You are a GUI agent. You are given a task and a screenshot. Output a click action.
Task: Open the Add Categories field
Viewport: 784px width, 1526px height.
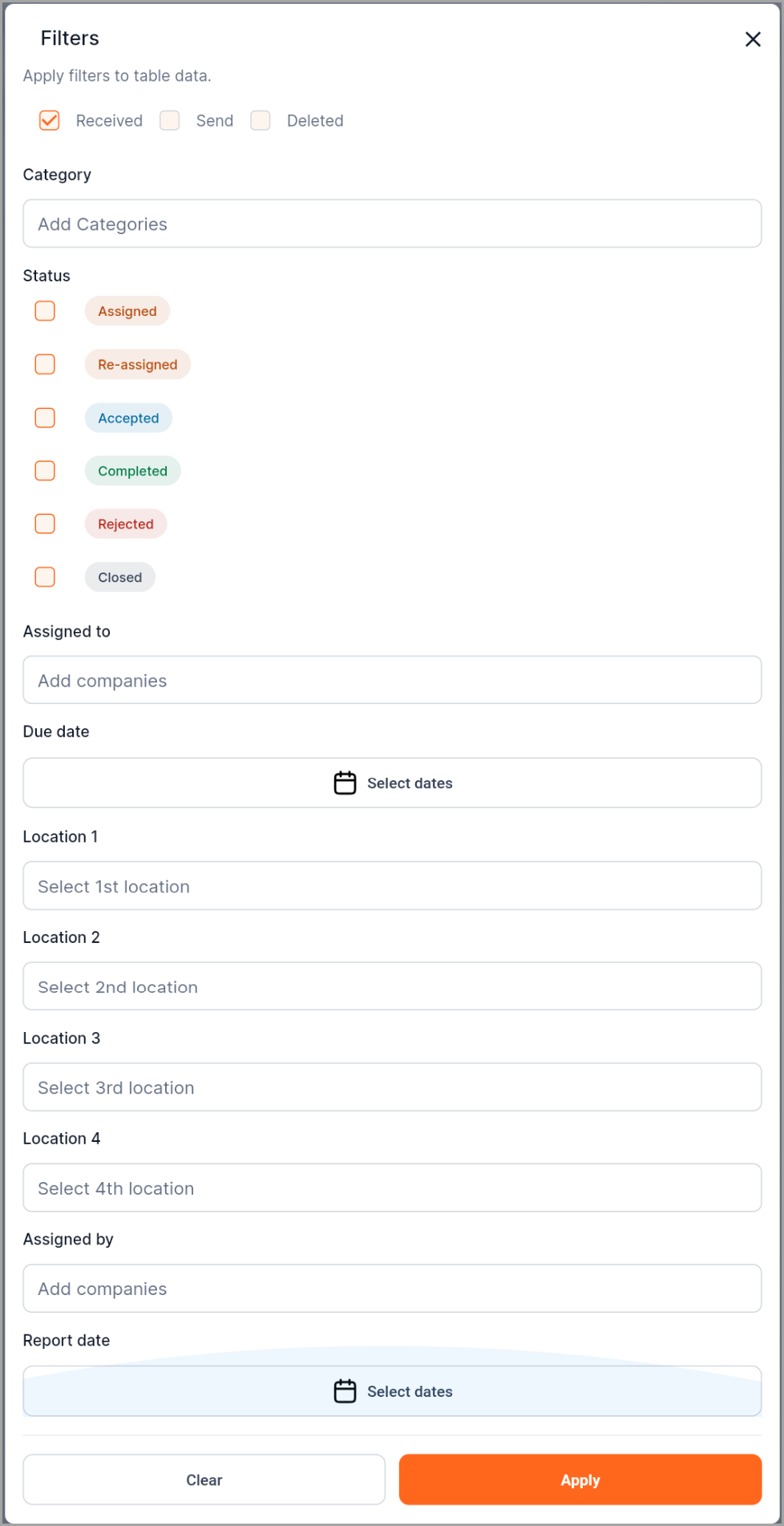(x=392, y=224)
